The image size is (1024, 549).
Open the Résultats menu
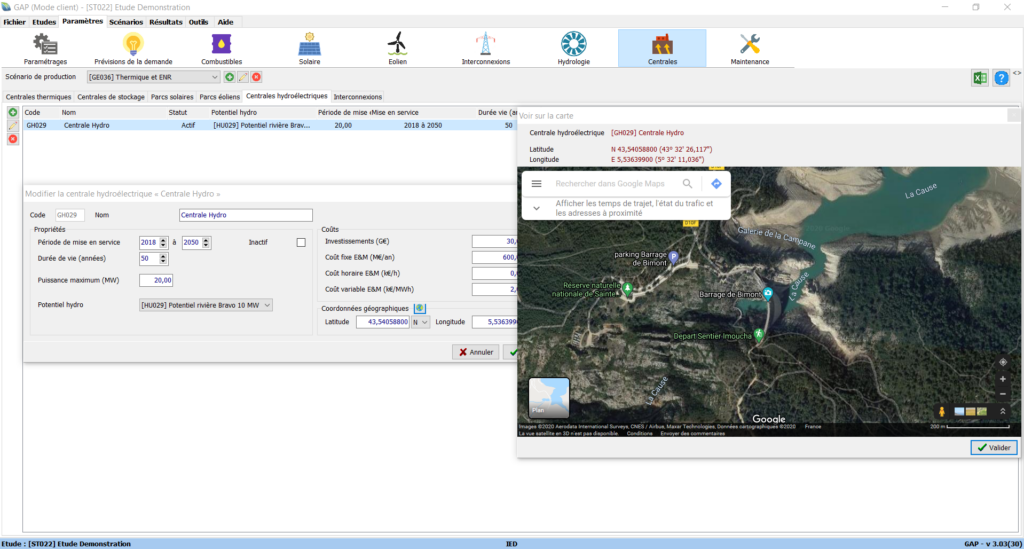[x=165, y=21]
